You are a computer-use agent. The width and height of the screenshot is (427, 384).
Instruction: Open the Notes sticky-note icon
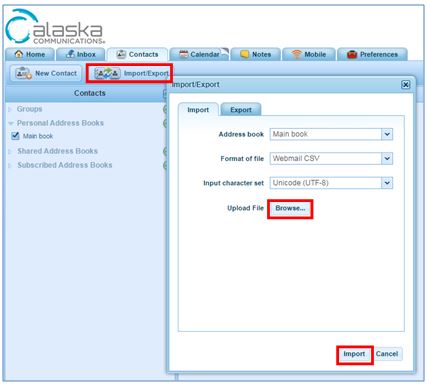coord(244,54)
